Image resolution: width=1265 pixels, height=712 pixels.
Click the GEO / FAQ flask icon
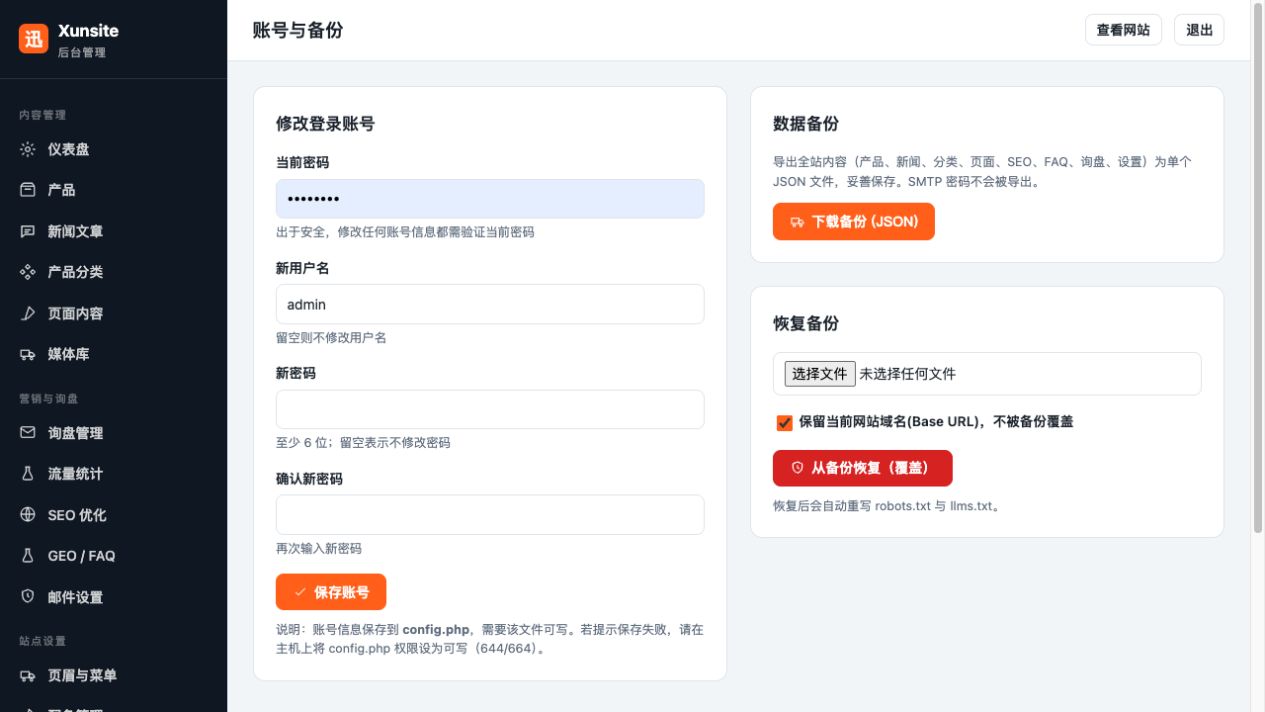[28, 556]
